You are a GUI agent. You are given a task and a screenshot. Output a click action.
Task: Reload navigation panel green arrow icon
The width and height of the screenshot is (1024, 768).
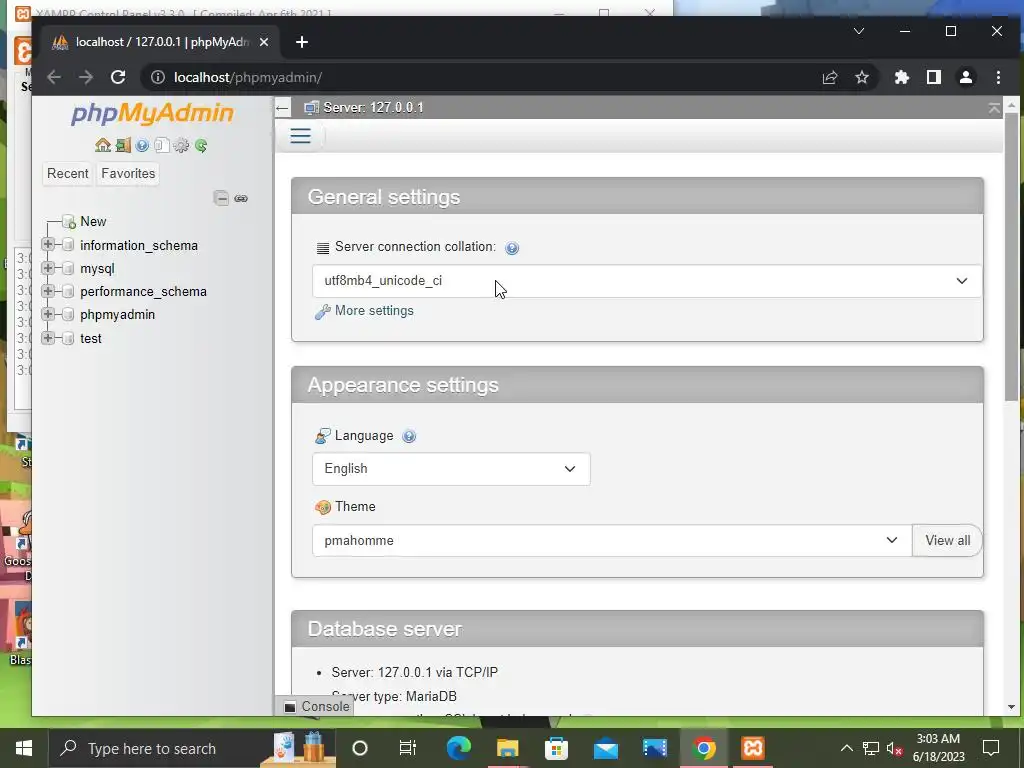click(x=201, y=145)
